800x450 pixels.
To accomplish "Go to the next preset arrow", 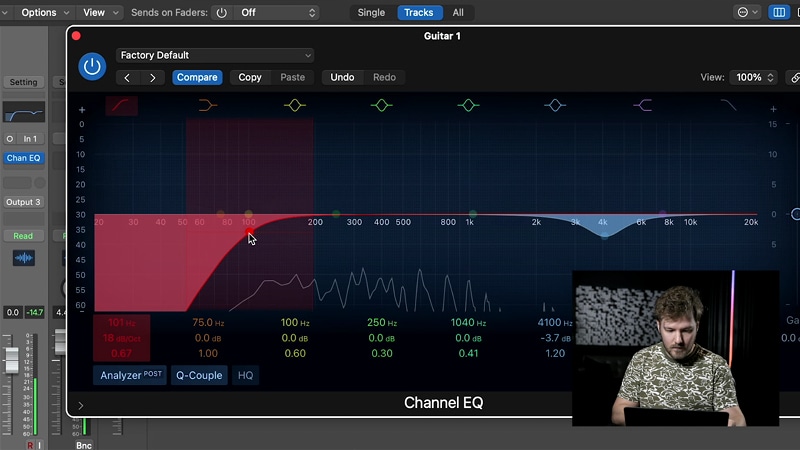I will (153, 78).
